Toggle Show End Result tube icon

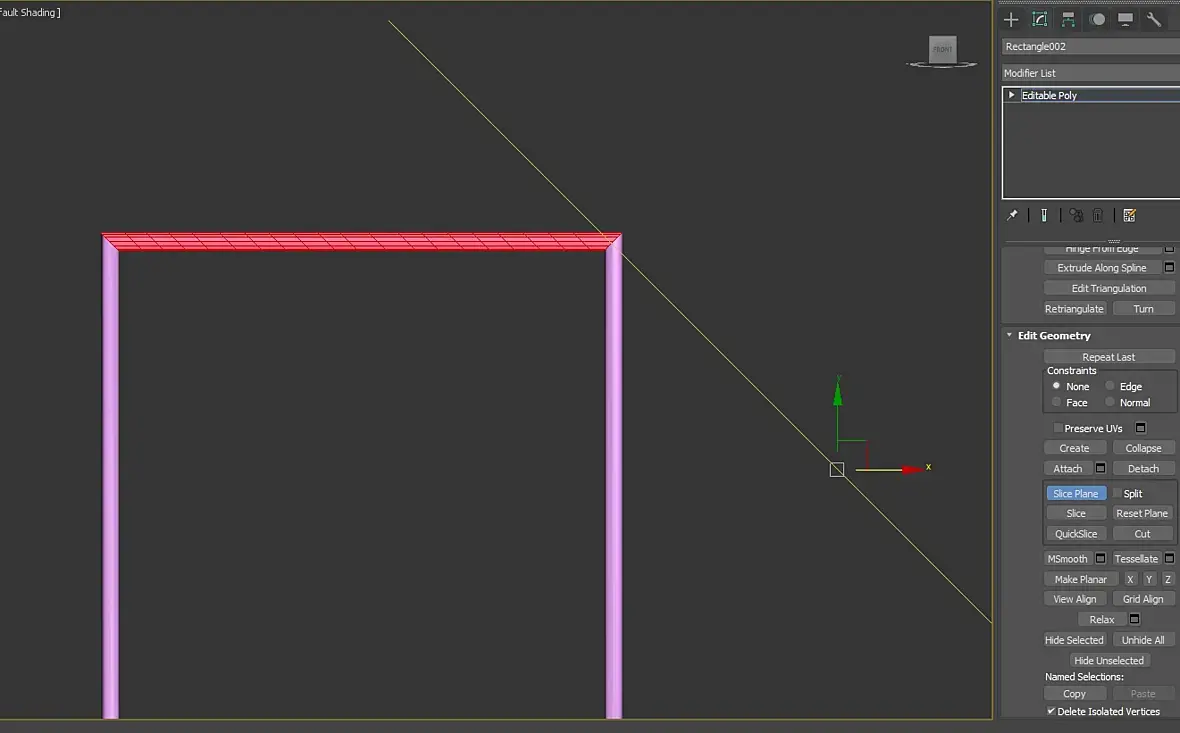pos(1044,215)
